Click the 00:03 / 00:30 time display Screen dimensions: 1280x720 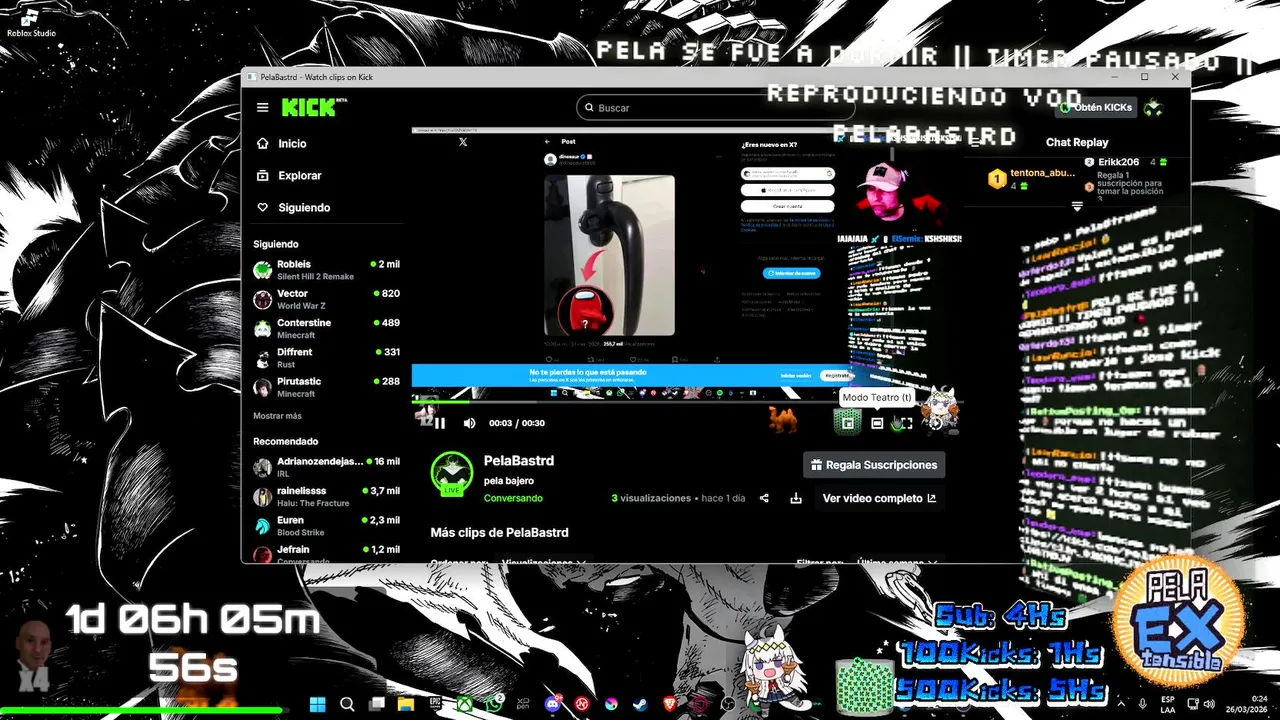pos(517,423)
